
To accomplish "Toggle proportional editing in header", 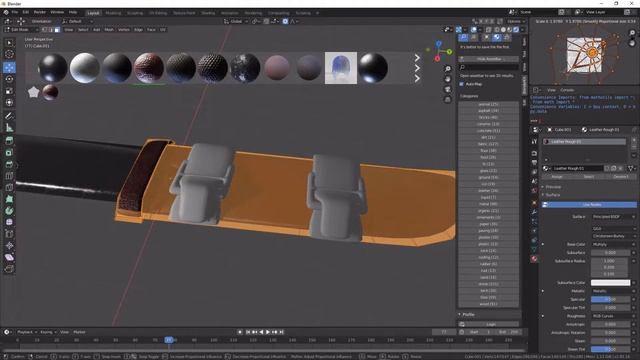I will pos(285,21).
